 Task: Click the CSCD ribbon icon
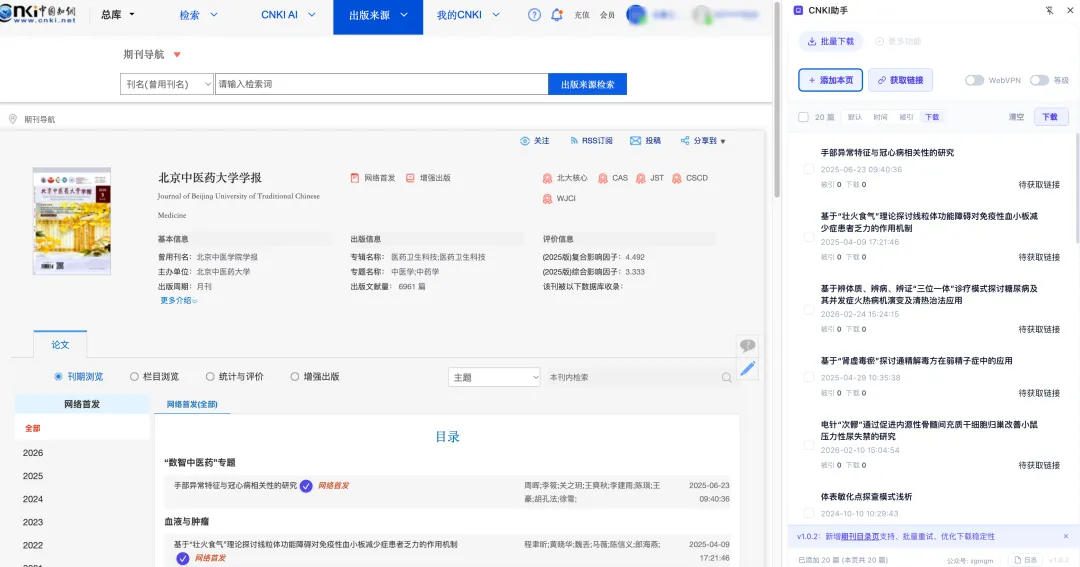(x=676, y=178)
